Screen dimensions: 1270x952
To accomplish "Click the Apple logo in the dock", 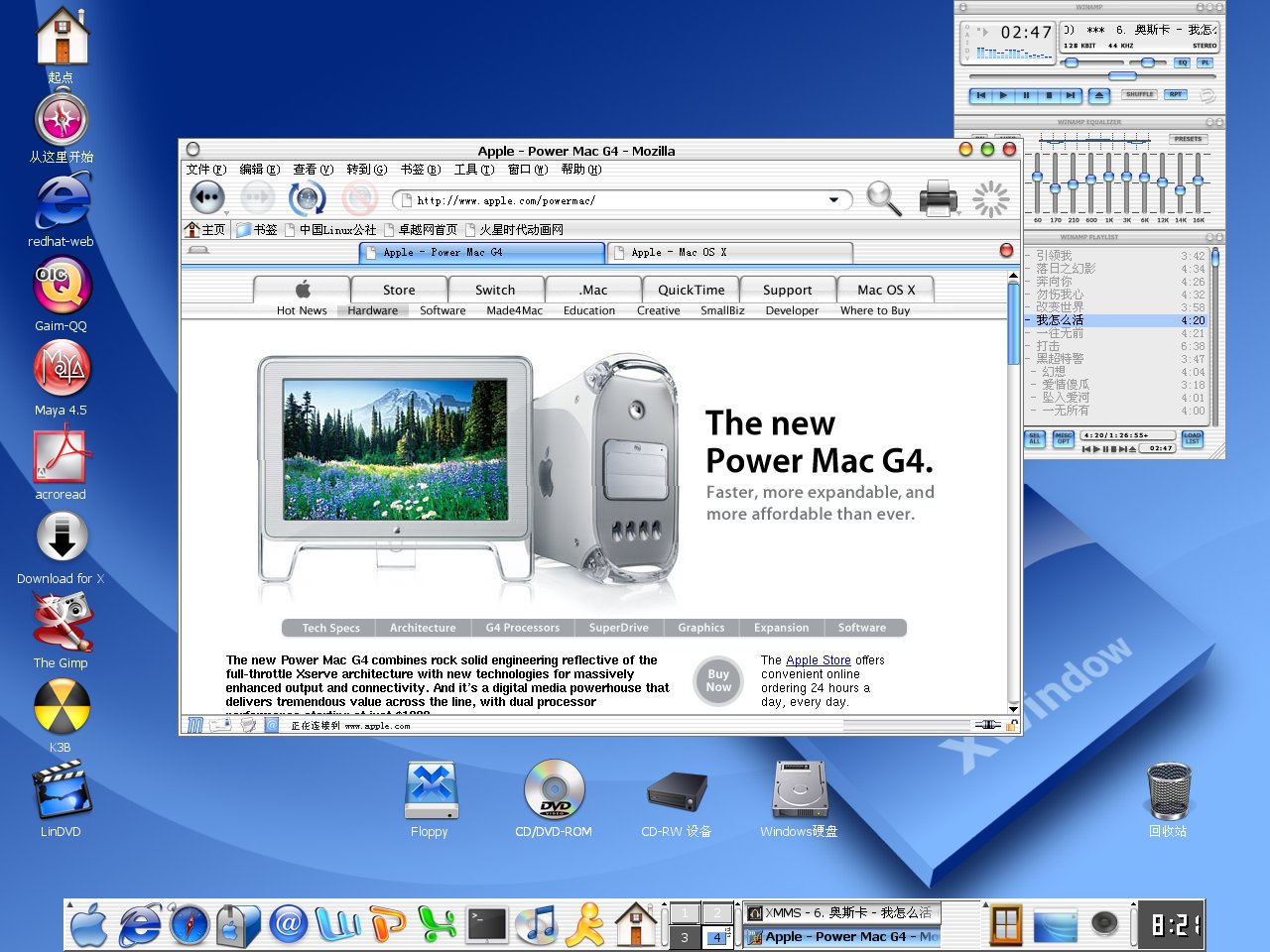I will tap(88, 925).
